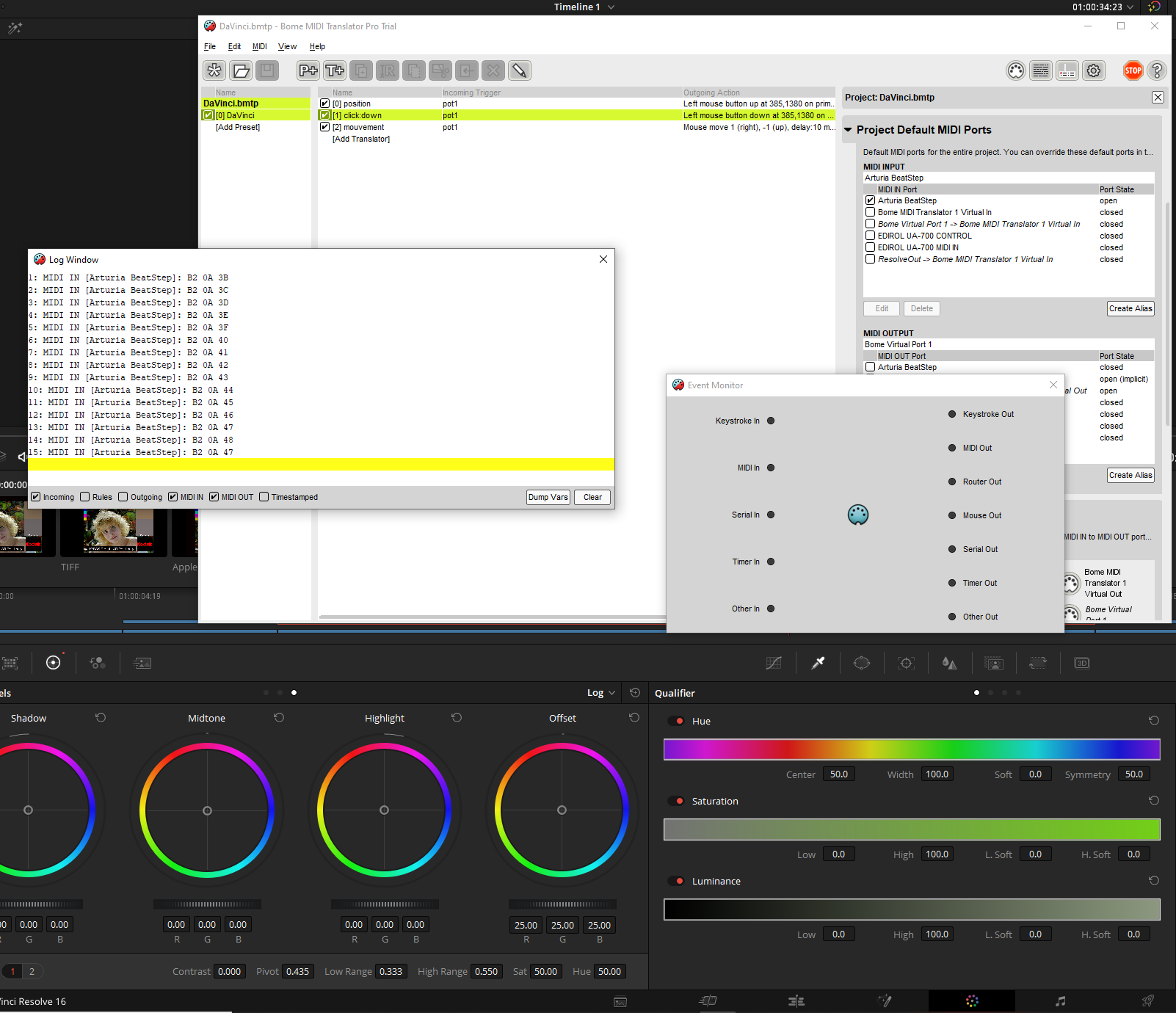Screen dimensions: 1176x1013
Task: Toggle MIDI IN checkbox in Log Window
Action: click(173, 497)
